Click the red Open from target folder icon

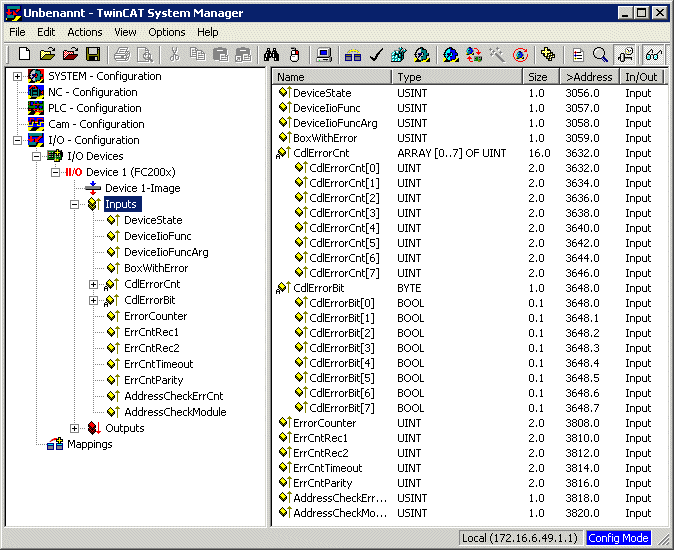(70, 55)
